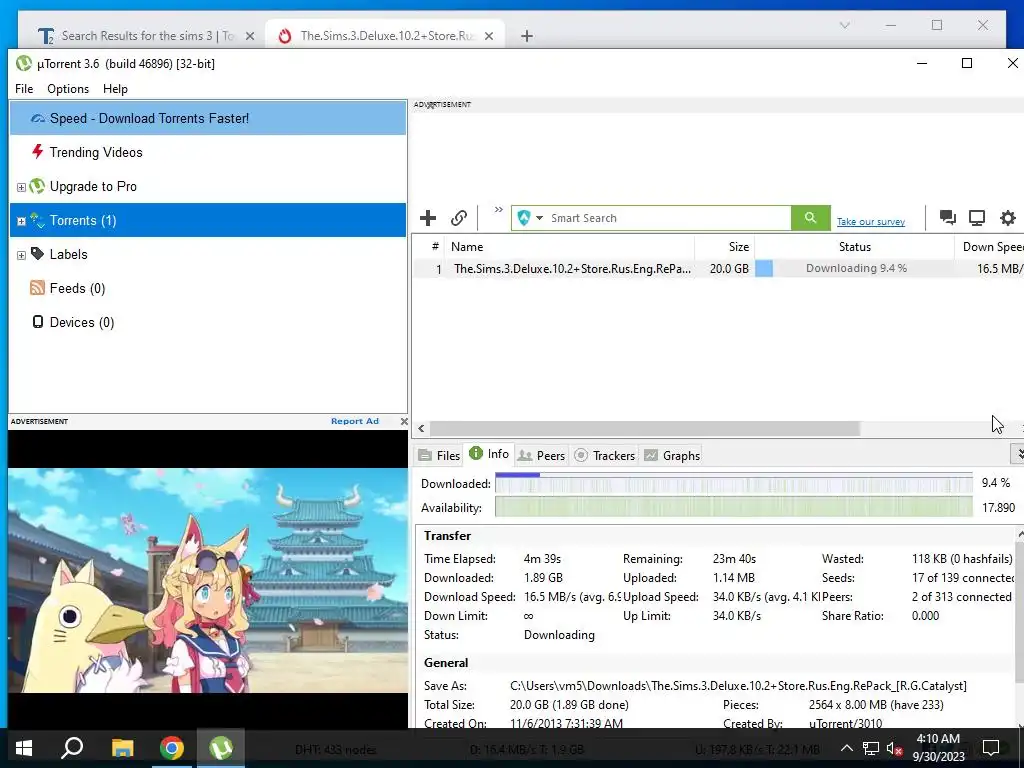Click the Downloading 9.4 % progress bar
The image size is (1024, 768).
854,268
